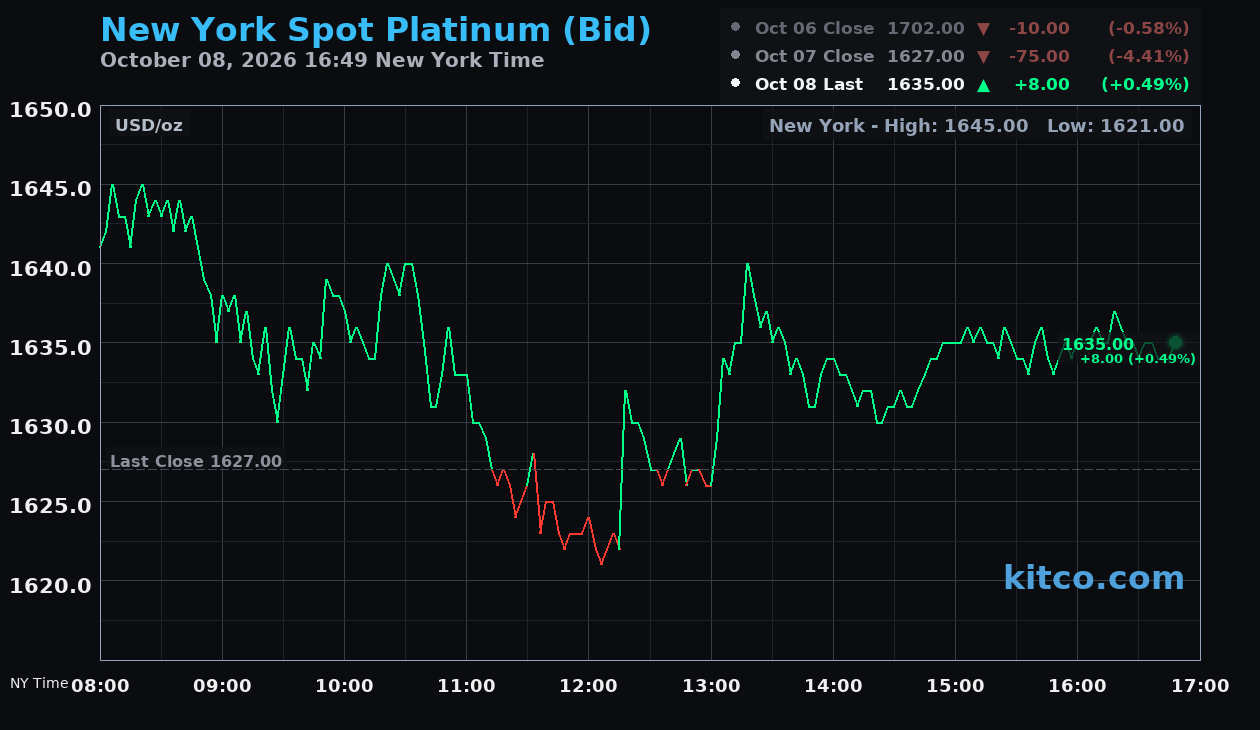Click the 10:00 time axis label
This screenshot has width=1260, height=730.
pyautogui.click(x=344, y=686)
